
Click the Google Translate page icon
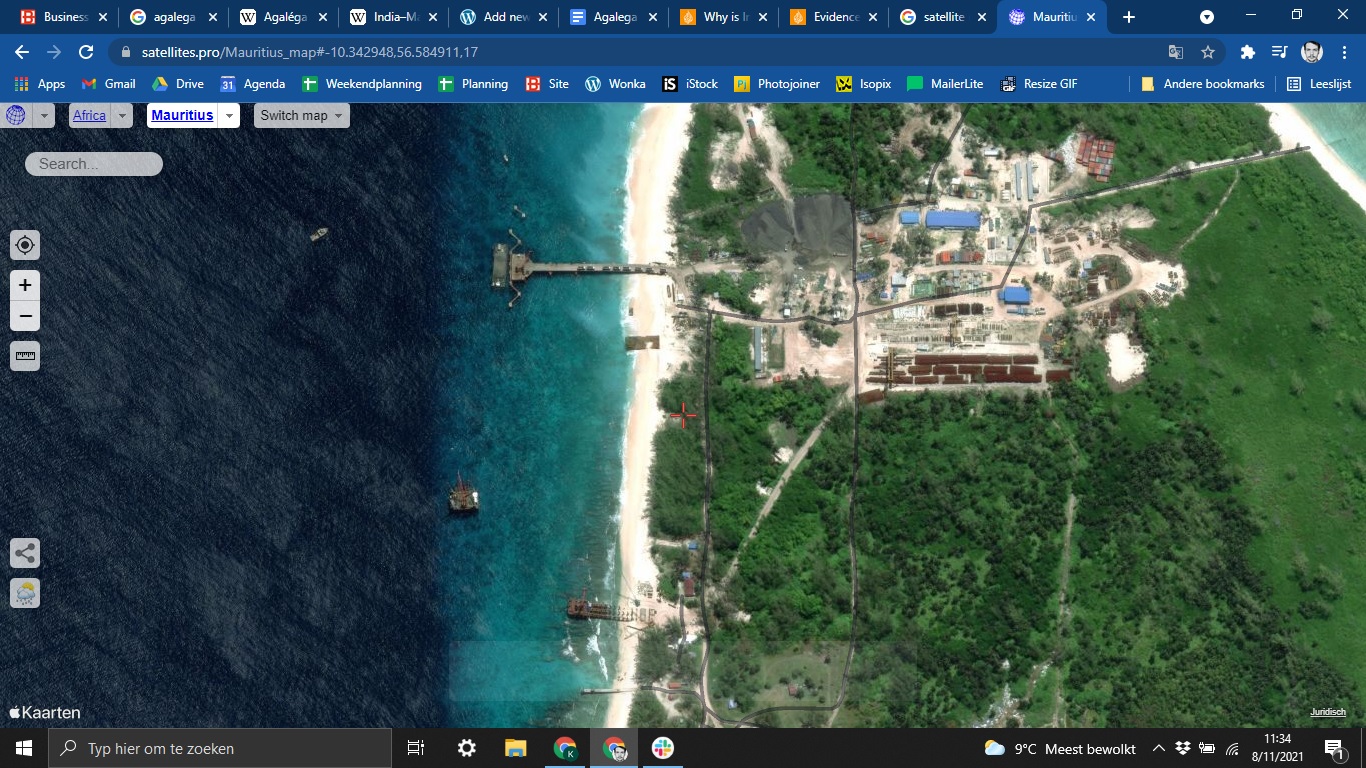pos(1176,52)
